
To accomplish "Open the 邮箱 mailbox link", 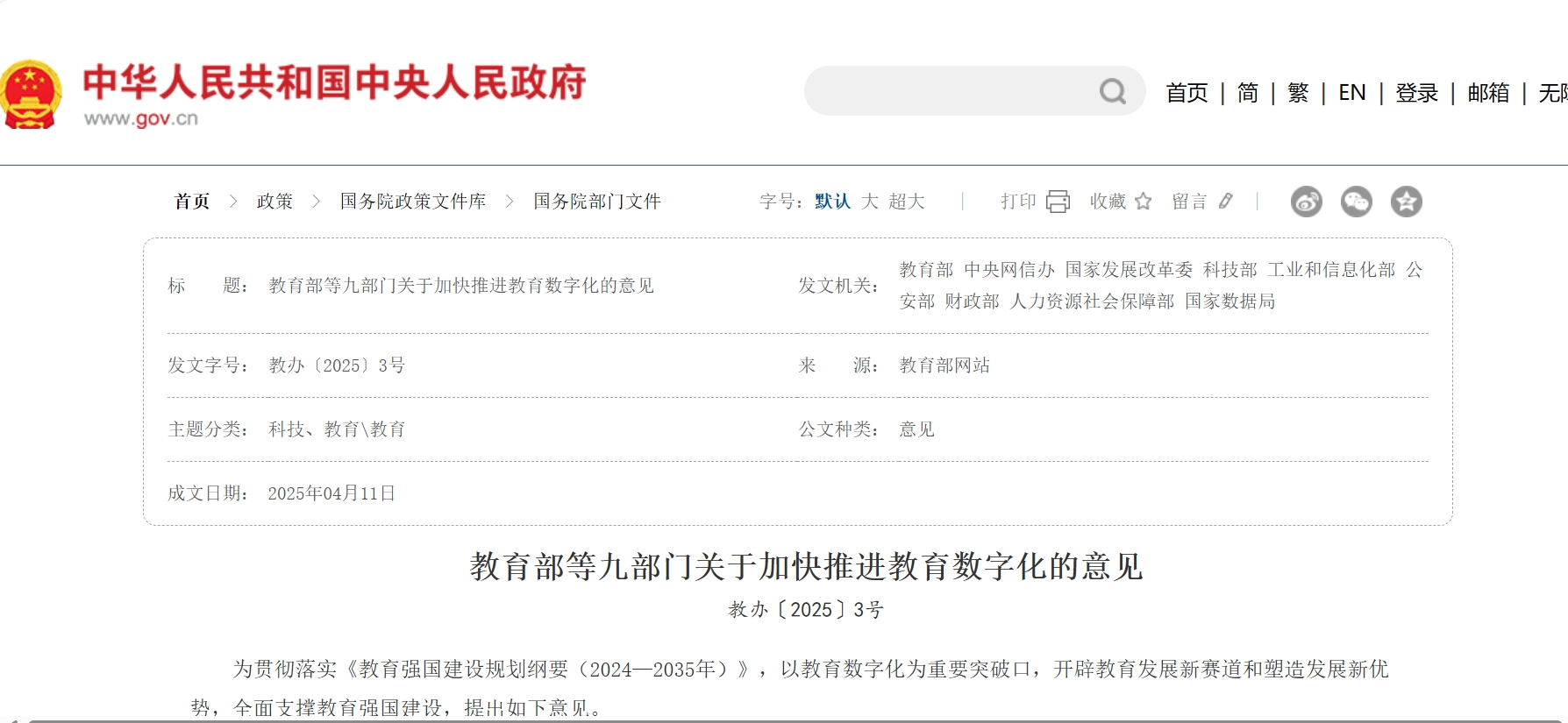I will 1488,93.
